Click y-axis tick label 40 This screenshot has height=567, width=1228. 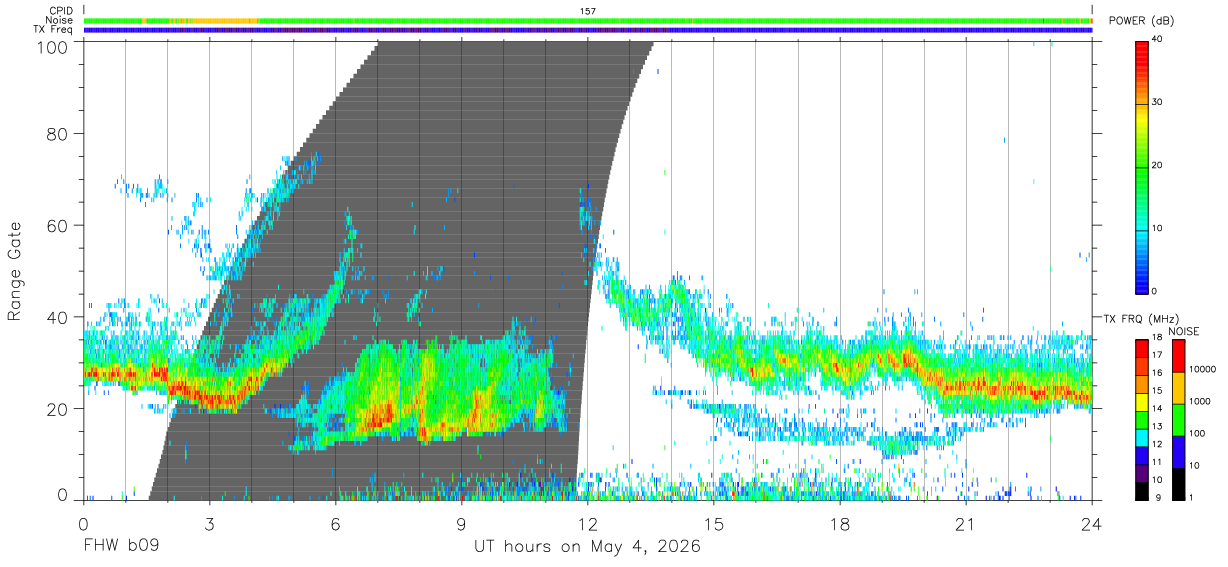[x=57, y=317]
